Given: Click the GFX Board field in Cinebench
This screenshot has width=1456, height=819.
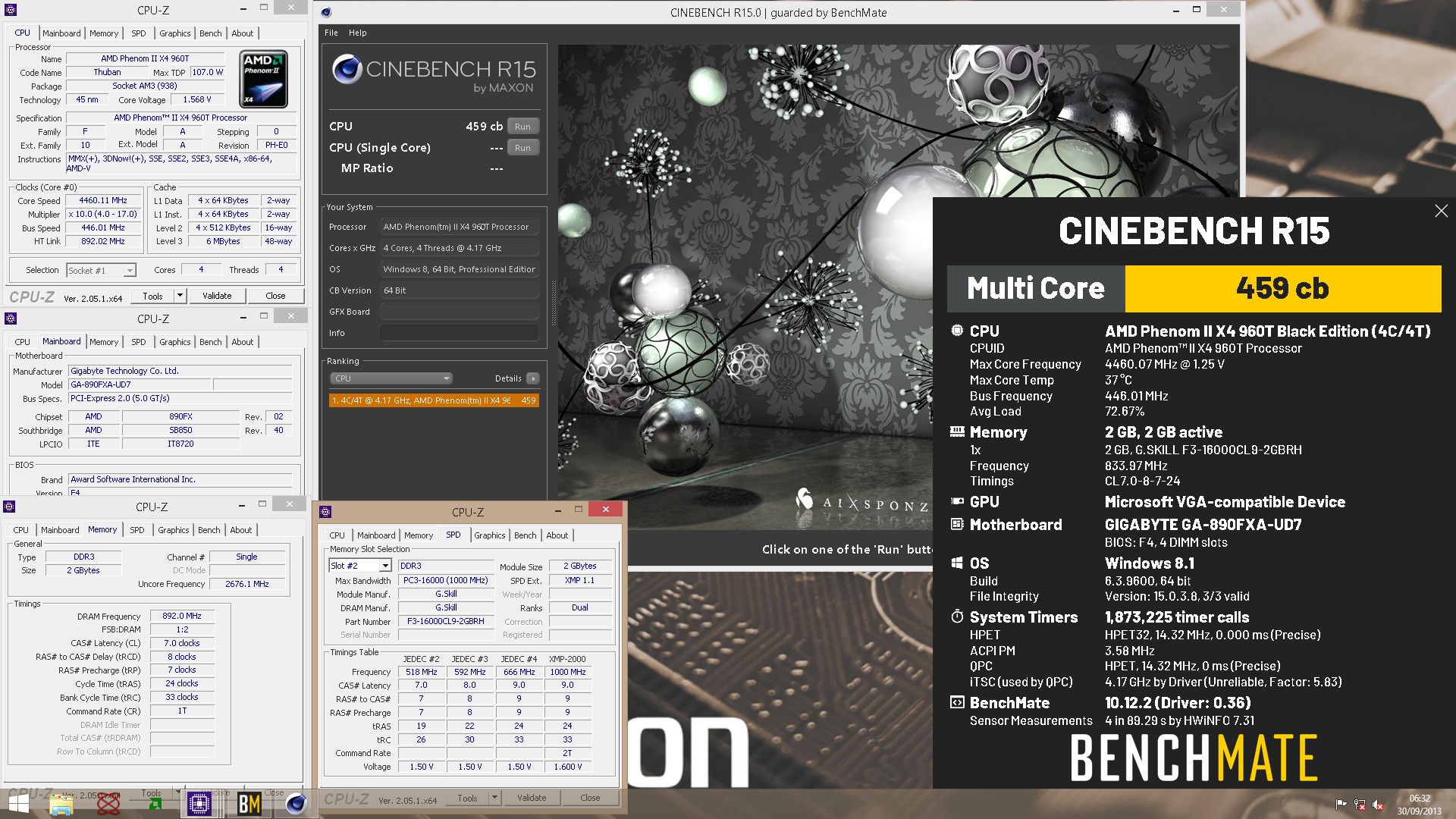Looking at the screenshot, I should (460, 312).
